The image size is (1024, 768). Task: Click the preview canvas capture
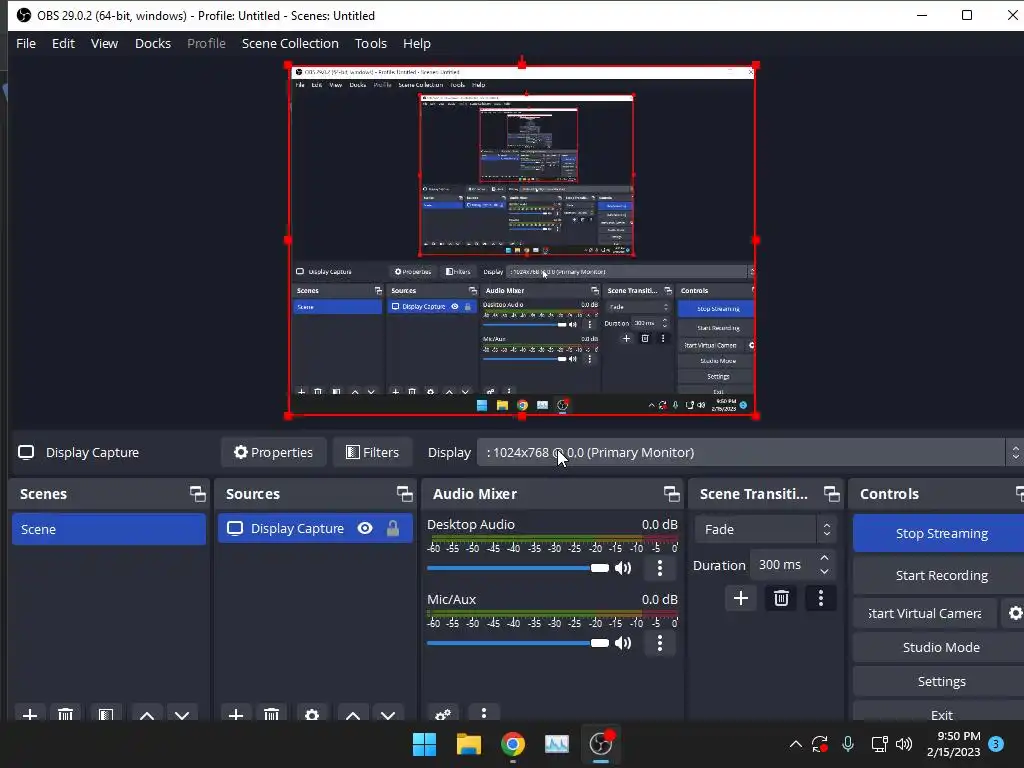(522, 240)
